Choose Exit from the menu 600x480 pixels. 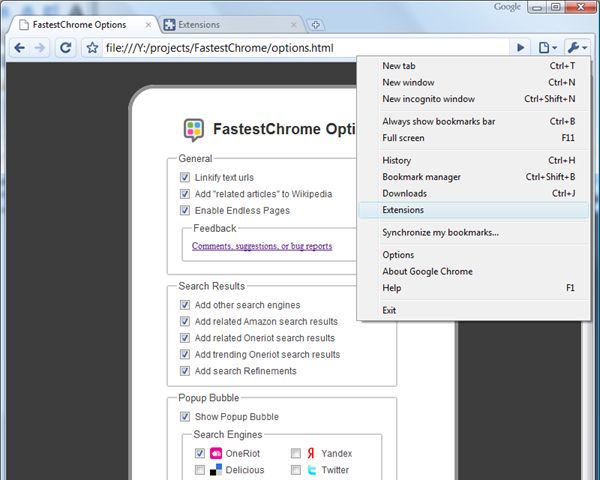pyautogui.click(x=474, y=310)
